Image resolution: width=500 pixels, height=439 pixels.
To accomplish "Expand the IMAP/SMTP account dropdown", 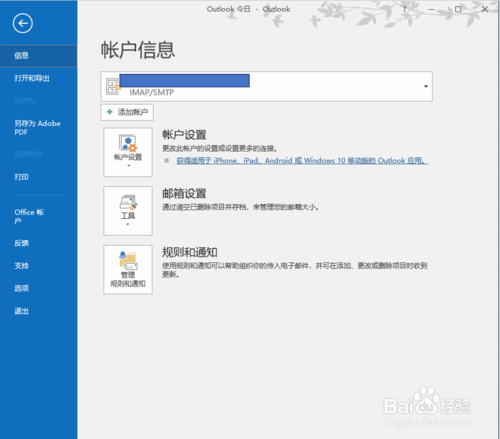I will point(426,86).
